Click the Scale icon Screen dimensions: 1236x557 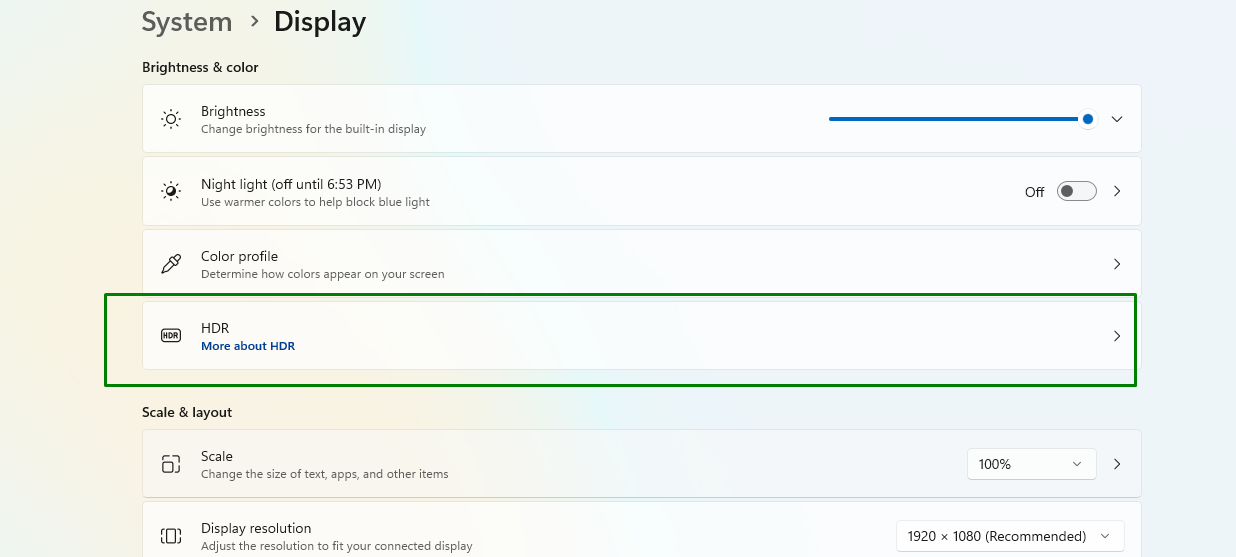[171, 464]
